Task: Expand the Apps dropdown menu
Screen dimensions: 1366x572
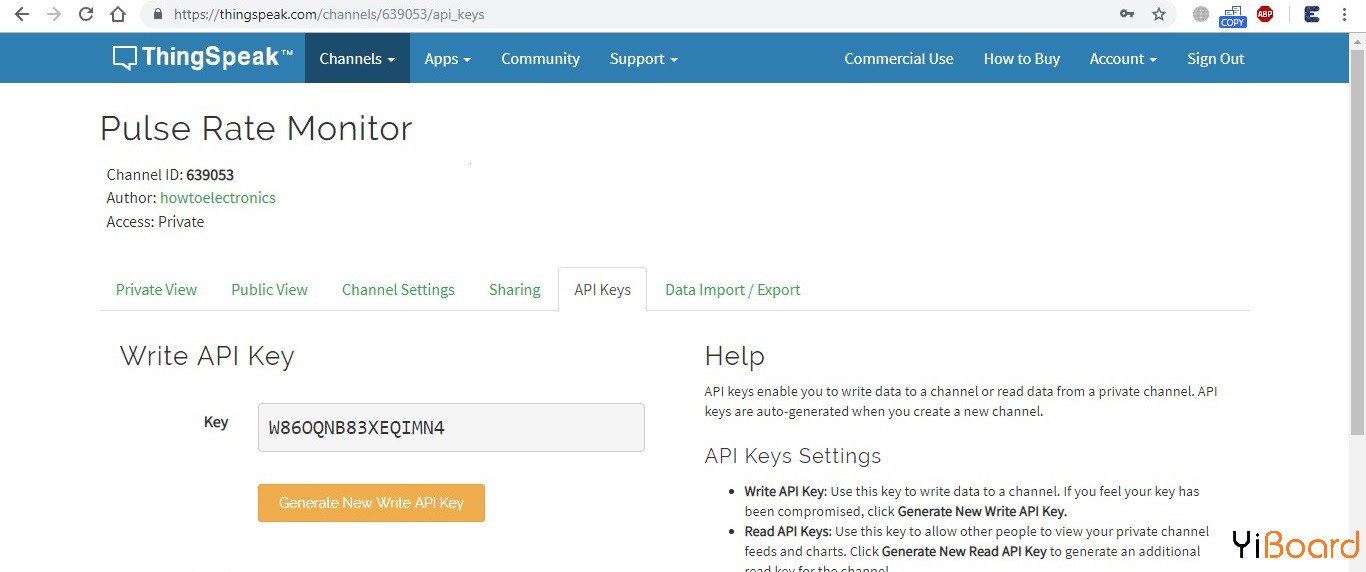Action: (447, 58)
